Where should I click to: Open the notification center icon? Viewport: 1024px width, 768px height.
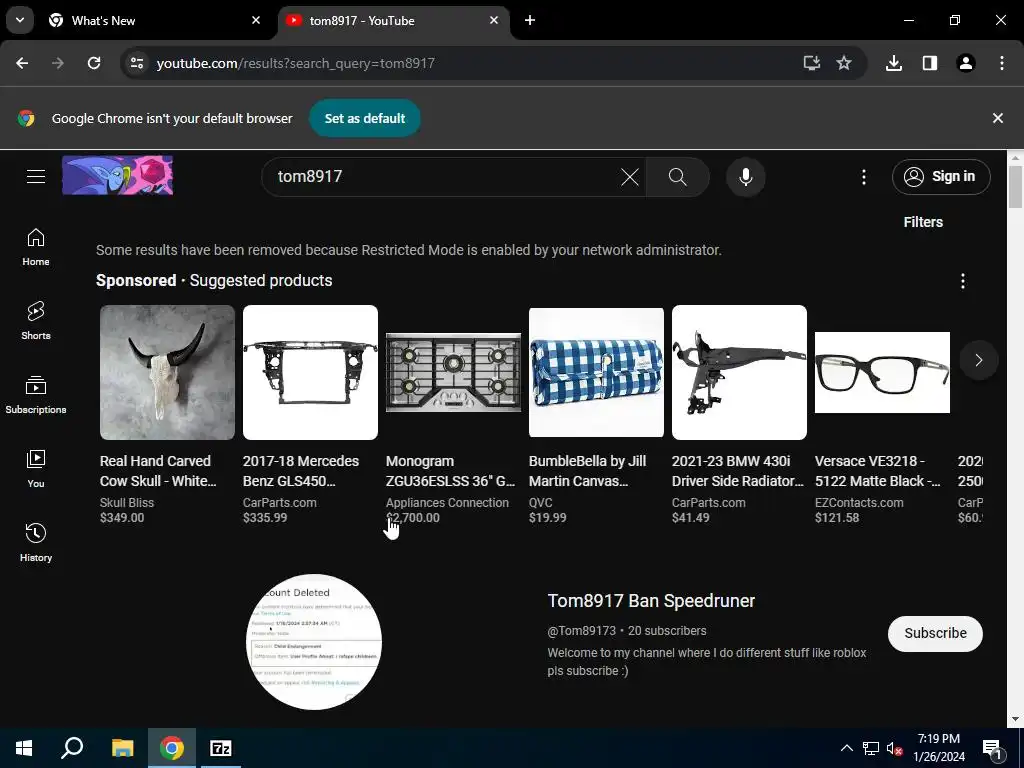click(991, 748)
